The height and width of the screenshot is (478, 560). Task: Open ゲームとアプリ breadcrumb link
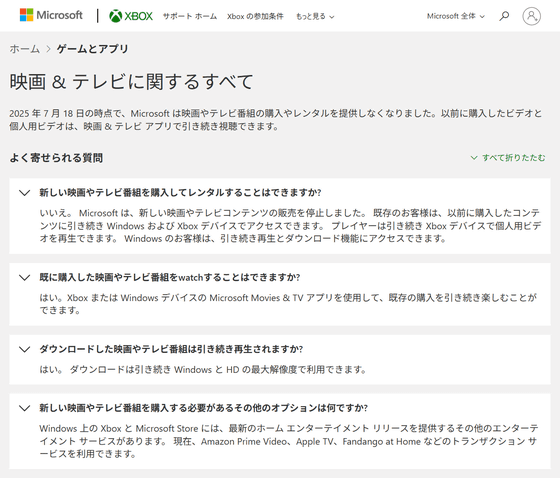click(92, 49)
